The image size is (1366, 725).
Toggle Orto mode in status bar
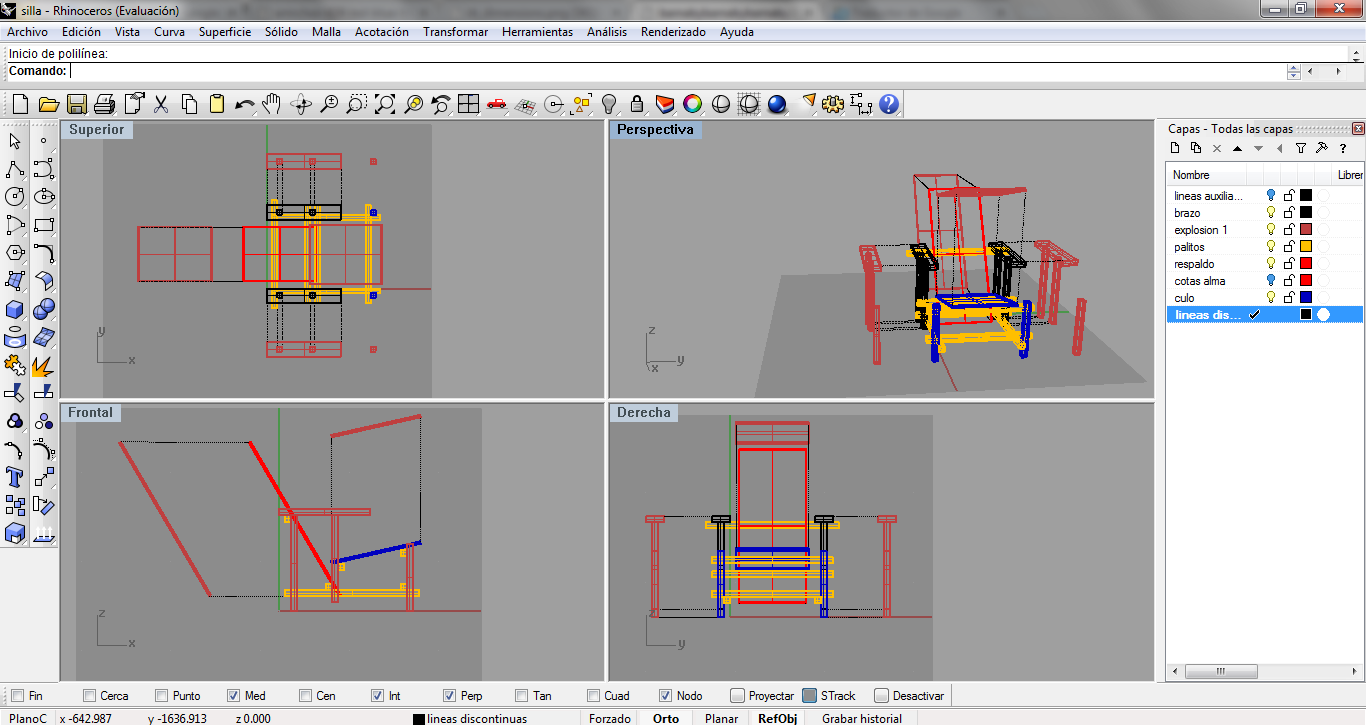pyautogui.click(x=666, y=718)
